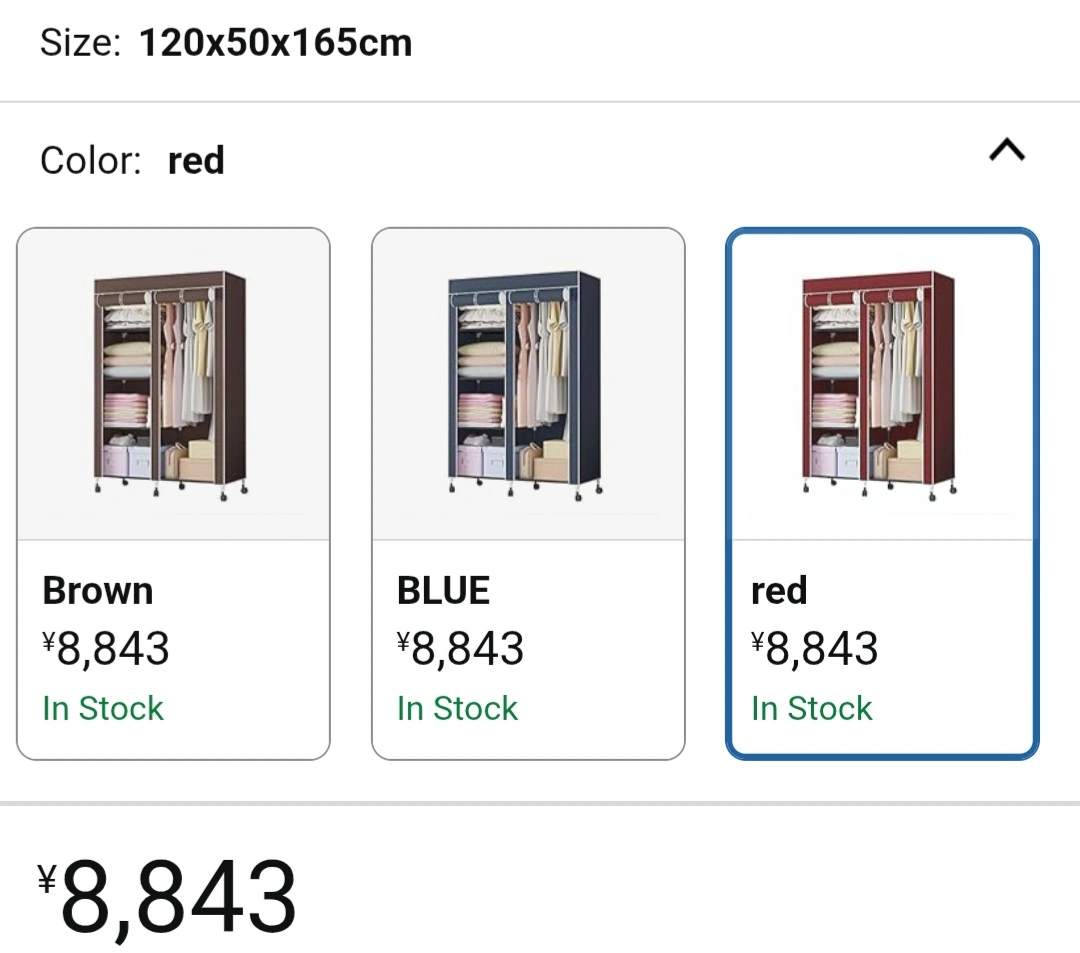The image size is (1080, 953).
Task: Click the selected color value red in header
Action: pos(196,160)
